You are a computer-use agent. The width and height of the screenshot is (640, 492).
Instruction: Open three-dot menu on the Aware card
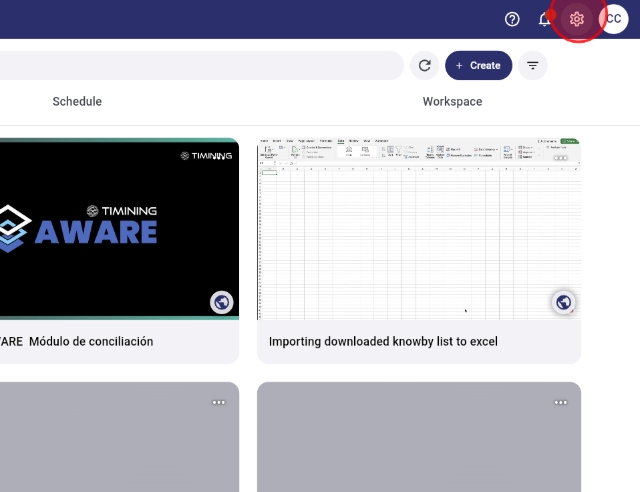pyautogui.click(x=219, y=158)
